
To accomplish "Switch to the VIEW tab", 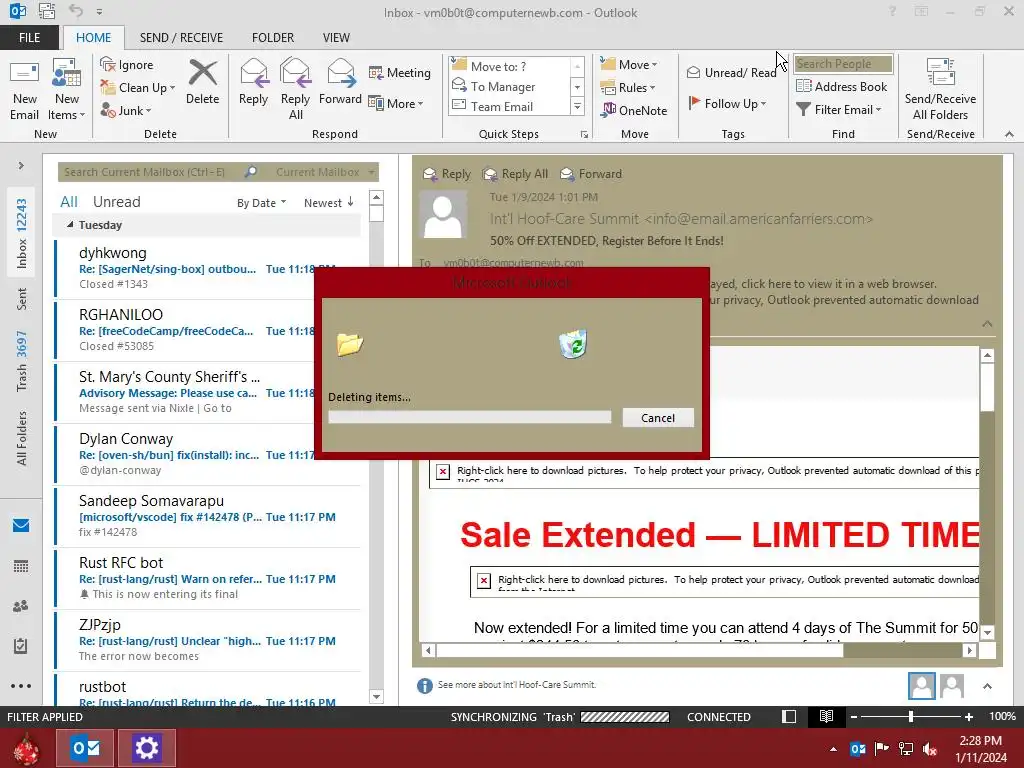I will (336, 37).
